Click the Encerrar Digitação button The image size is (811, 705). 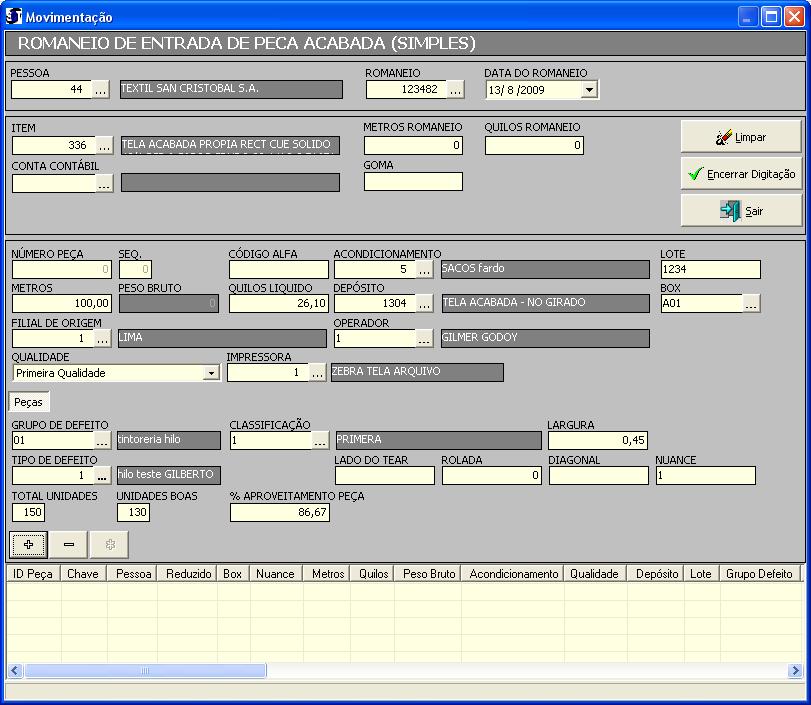[741, 174]
